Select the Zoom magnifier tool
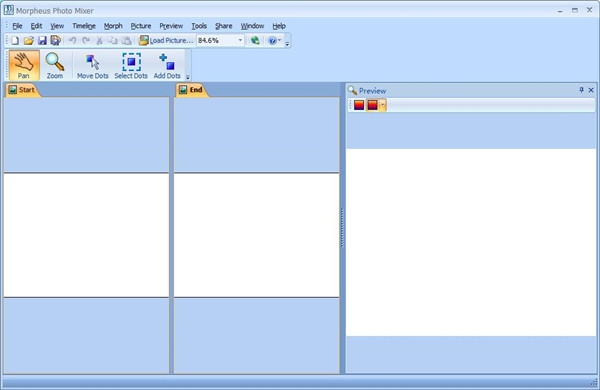 pos(55,65)
